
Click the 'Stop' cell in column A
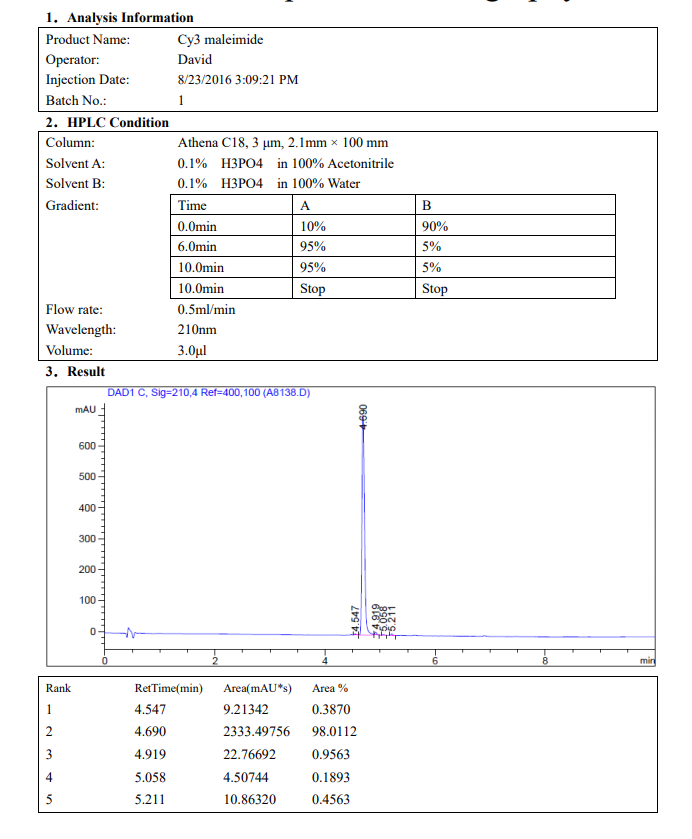(312, 289)
